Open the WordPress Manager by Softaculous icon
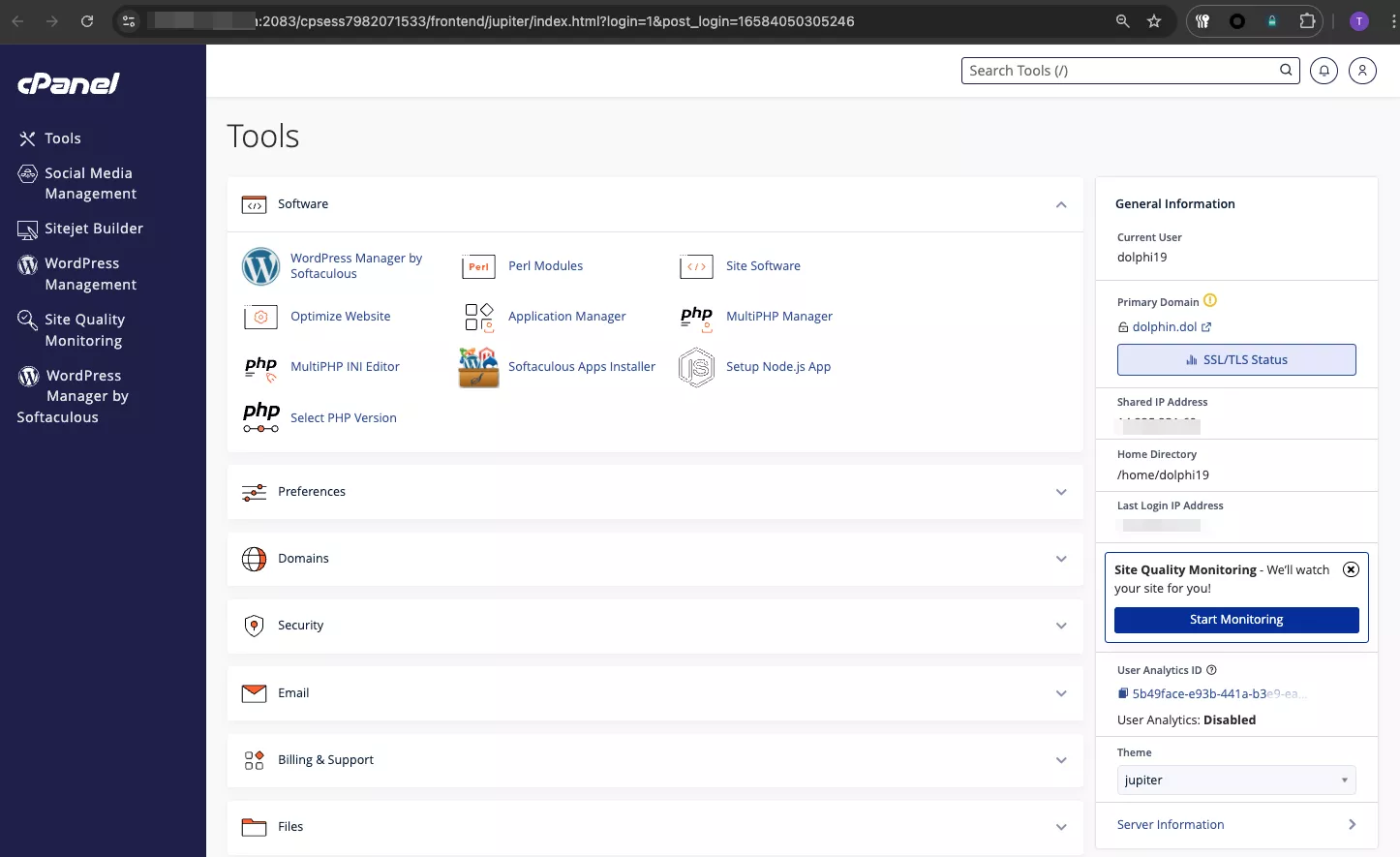The image size is (1400, 857). pyautogui.click(x=260, y=266)
